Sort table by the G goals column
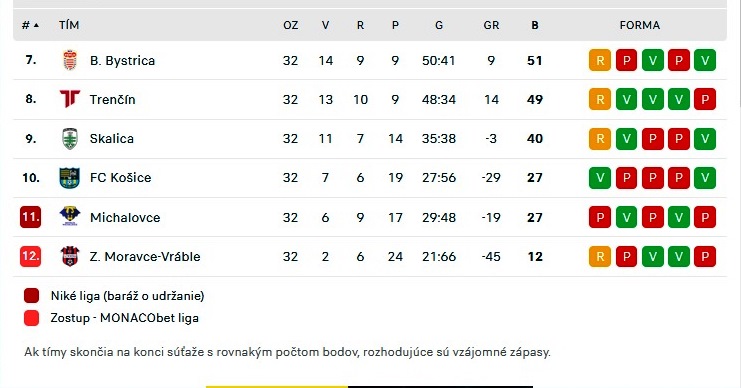 tap(439, 25)
